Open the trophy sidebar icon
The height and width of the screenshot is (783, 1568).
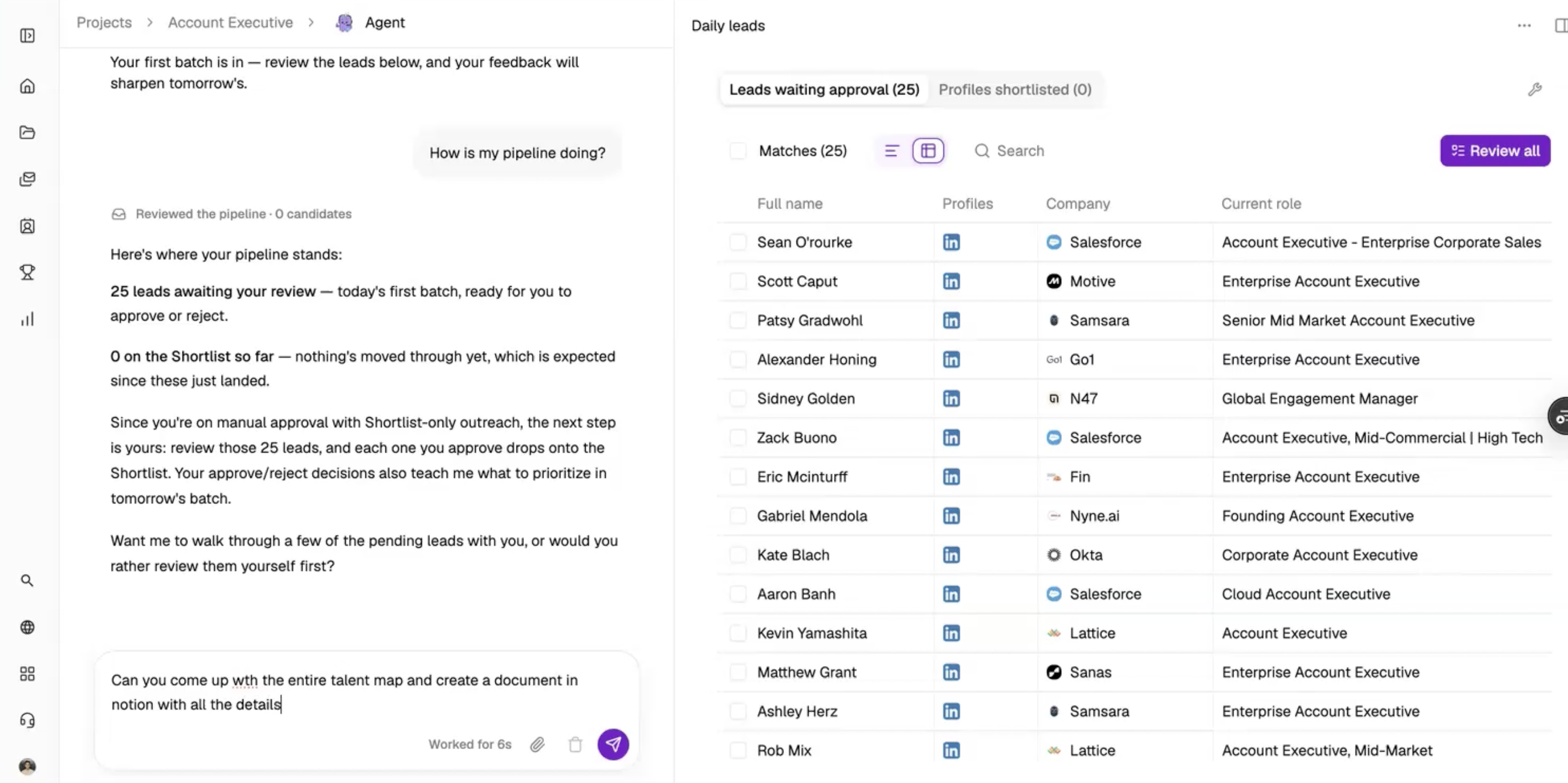click(28, 272)
